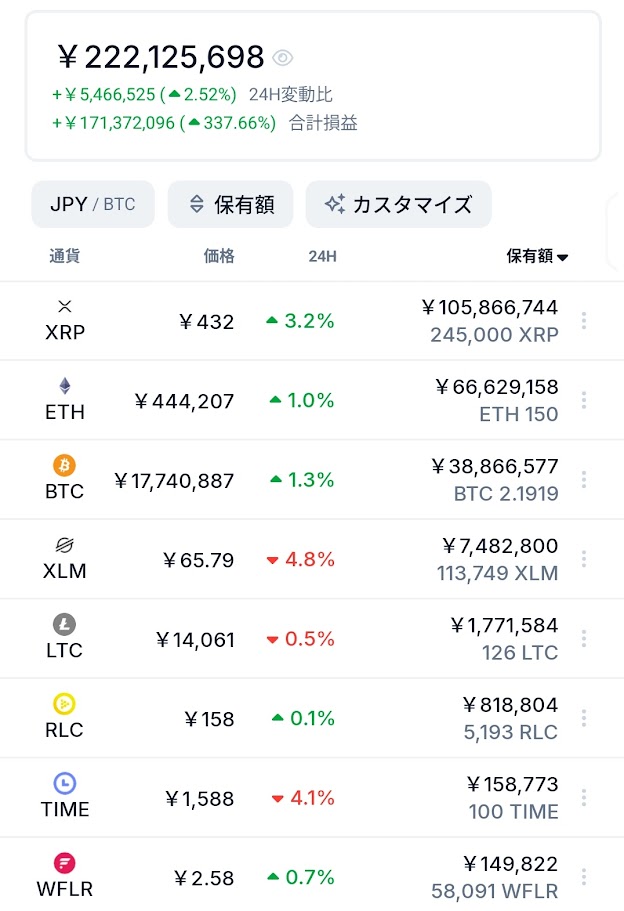Open the 保有額 sort selector button
624x911 pixels.
coord(231,204)
